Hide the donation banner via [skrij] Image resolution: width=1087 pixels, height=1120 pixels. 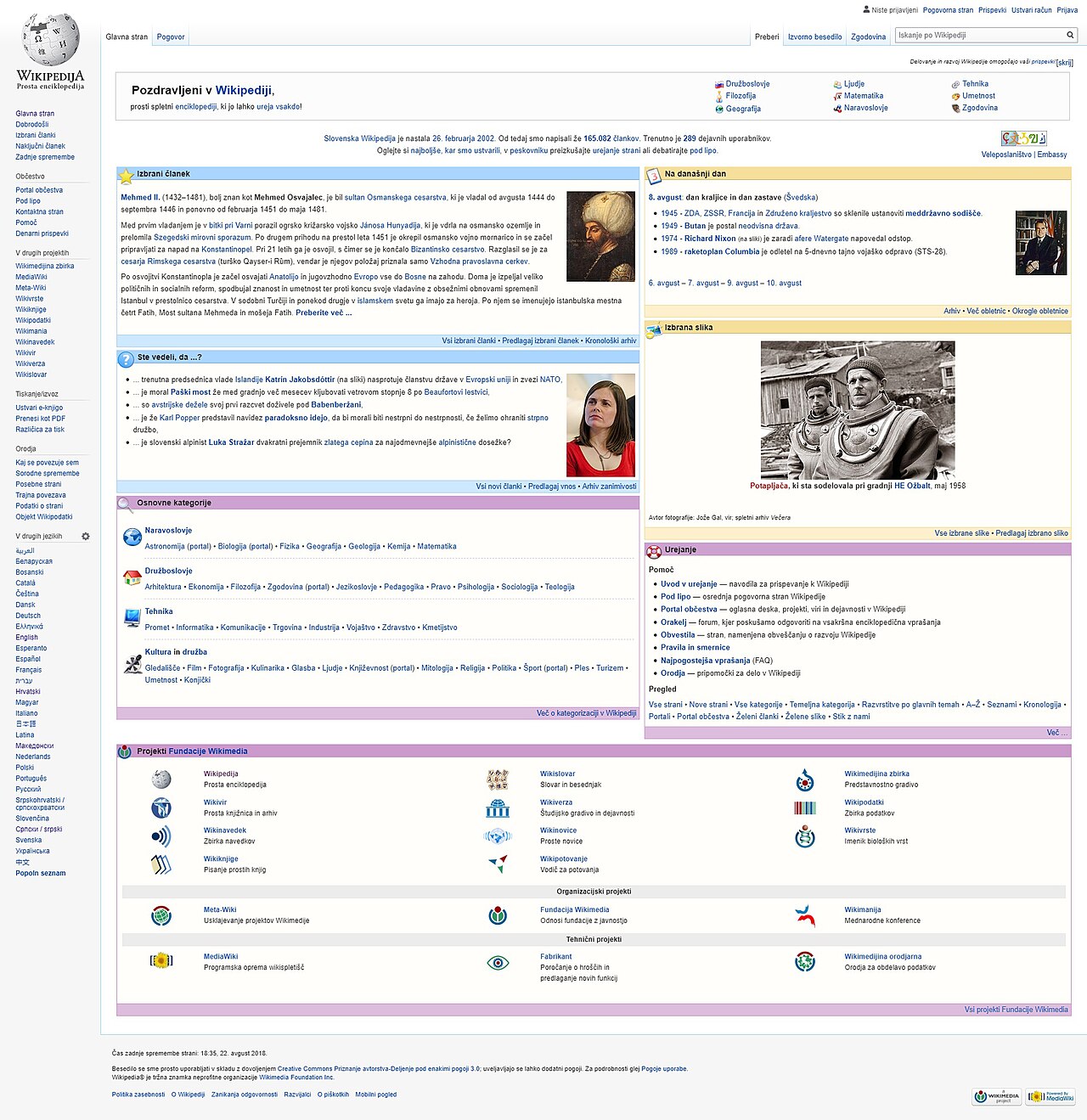pos(1065,63)
